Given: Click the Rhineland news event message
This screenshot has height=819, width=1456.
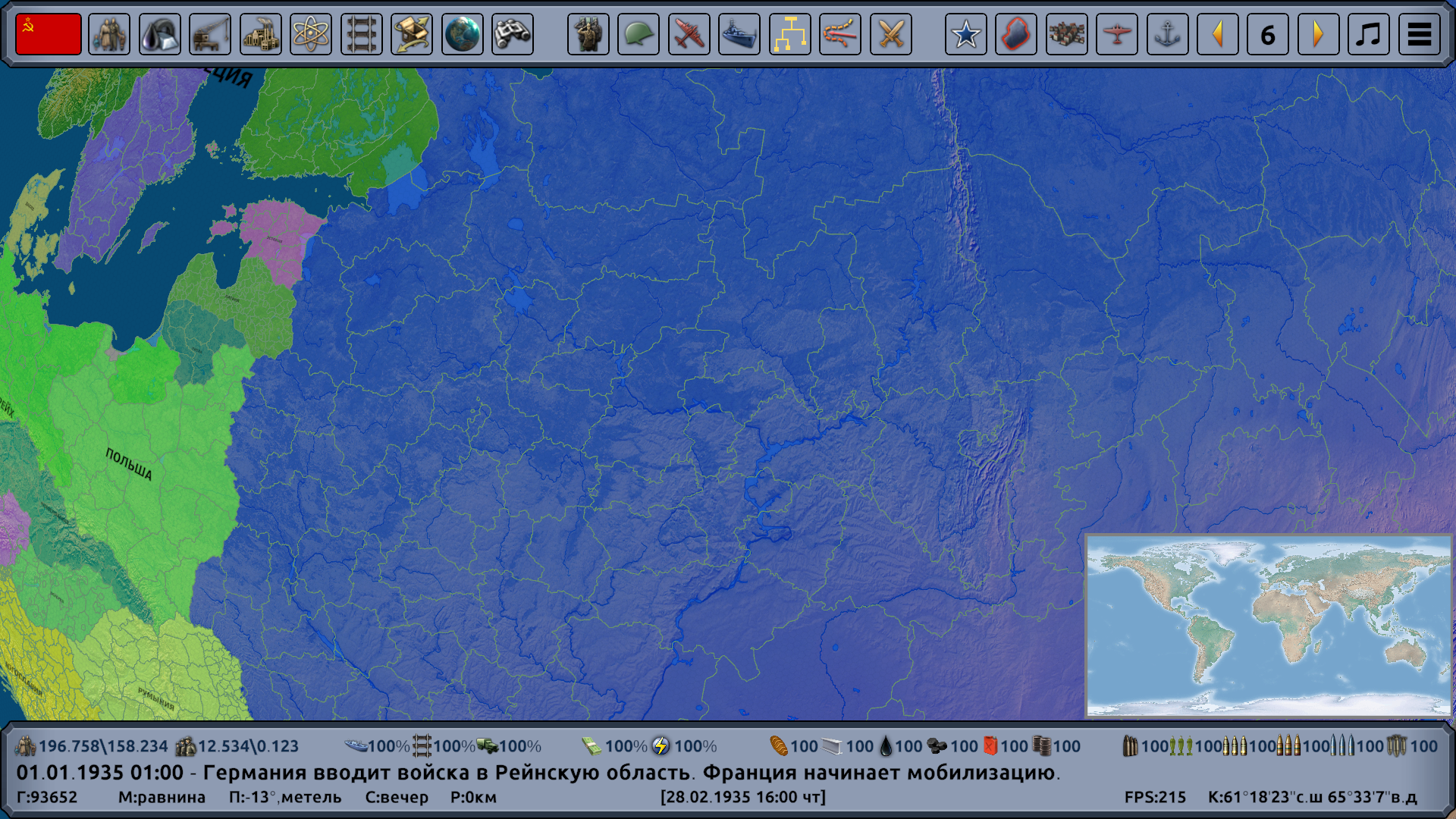Looking at the screenshot, I should click(538, 773).
